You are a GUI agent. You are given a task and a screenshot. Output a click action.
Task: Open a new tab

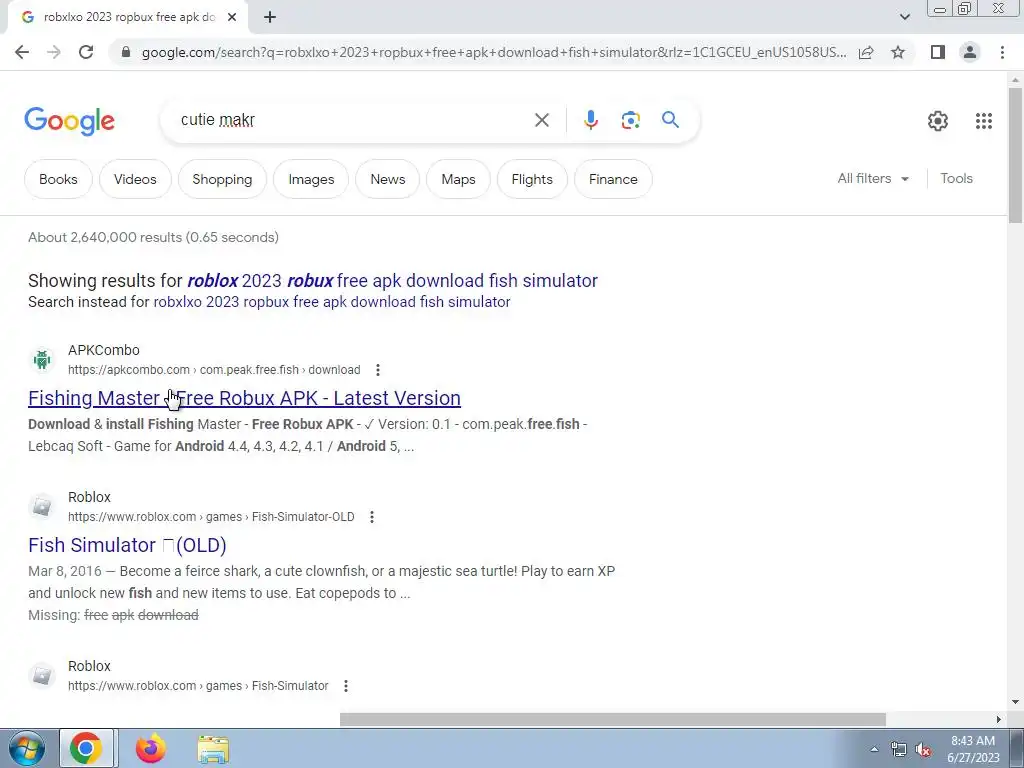point(270,17)
